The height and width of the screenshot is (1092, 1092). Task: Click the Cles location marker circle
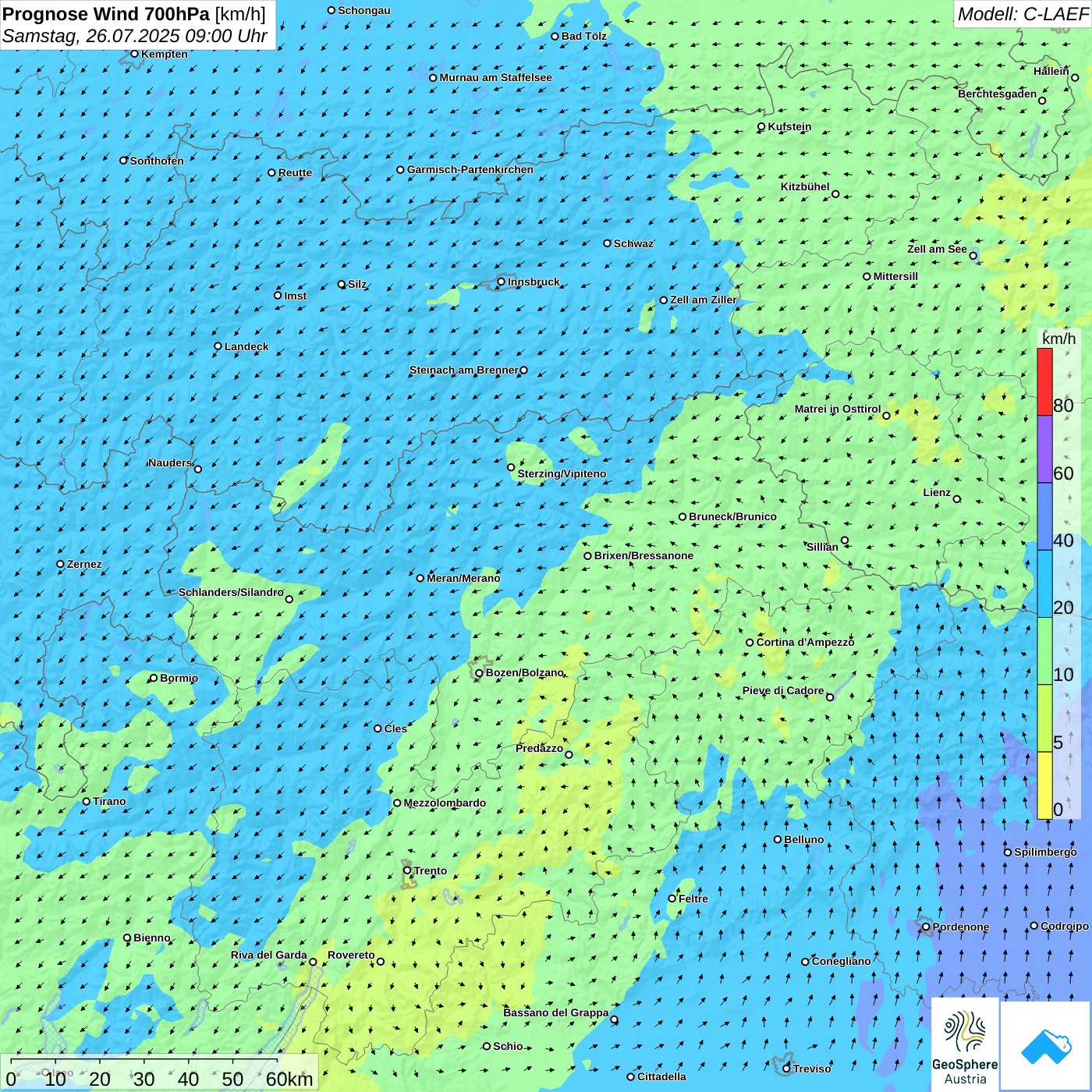[x=378, y=729]
